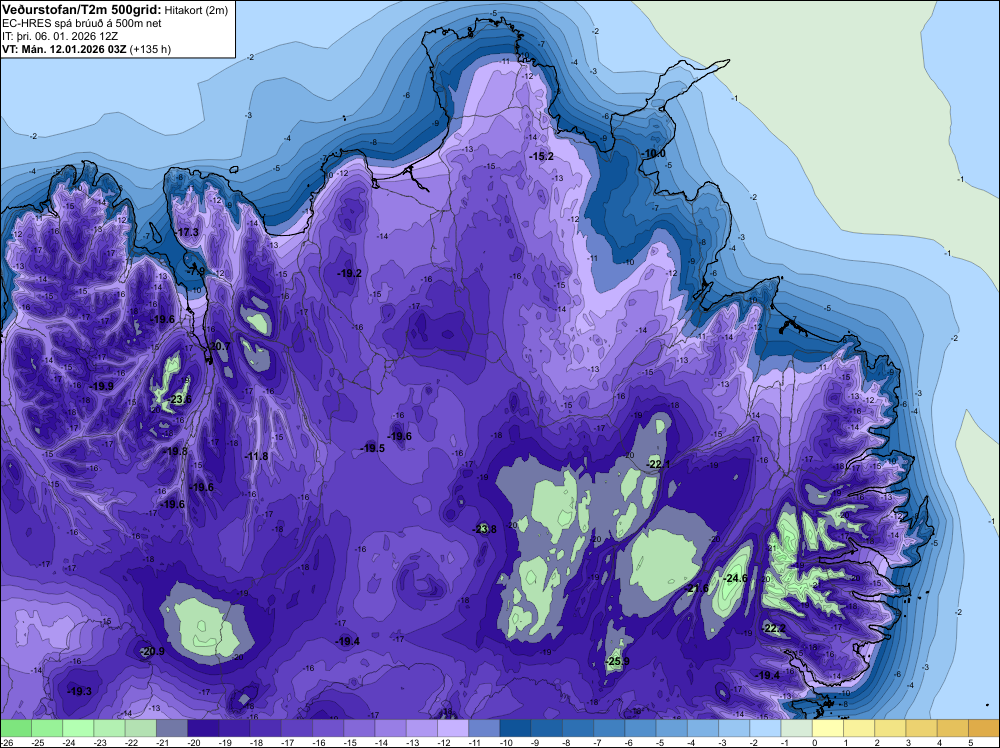The width and height of the screenshot is (1000, 748).
Task: Select the purple legend swatch labelled -17
Action: pos(297,728)
